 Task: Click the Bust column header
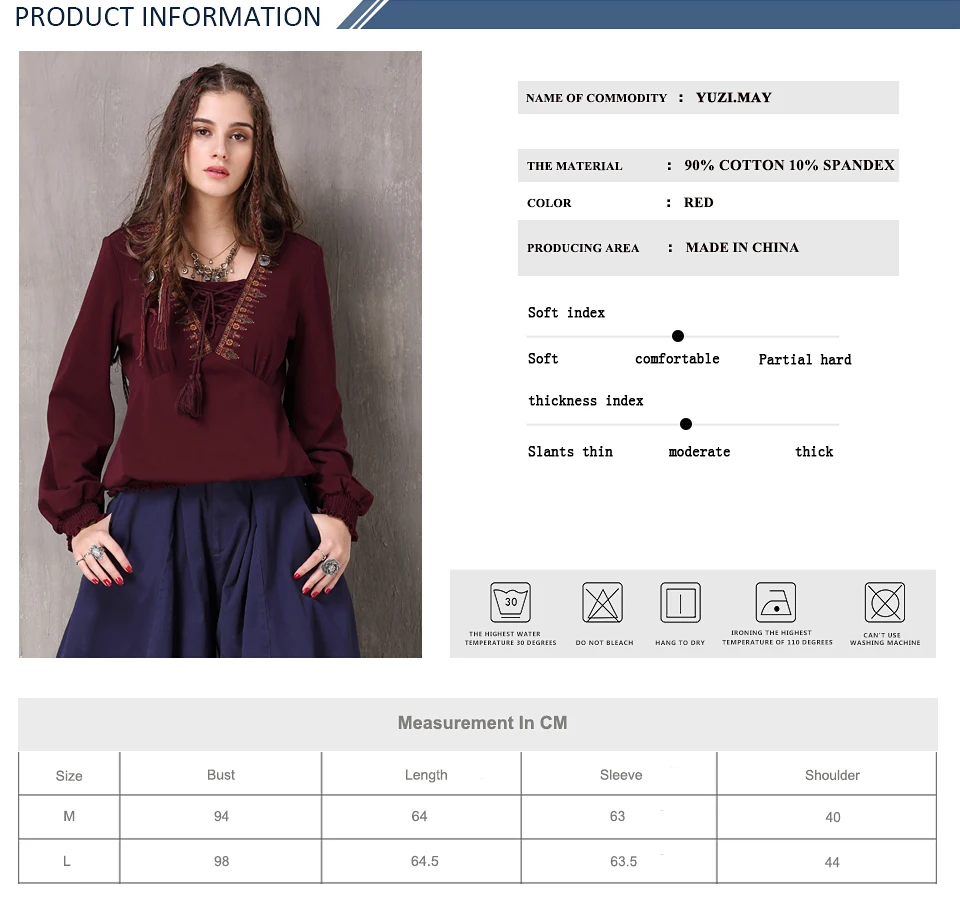click(221, 775)
